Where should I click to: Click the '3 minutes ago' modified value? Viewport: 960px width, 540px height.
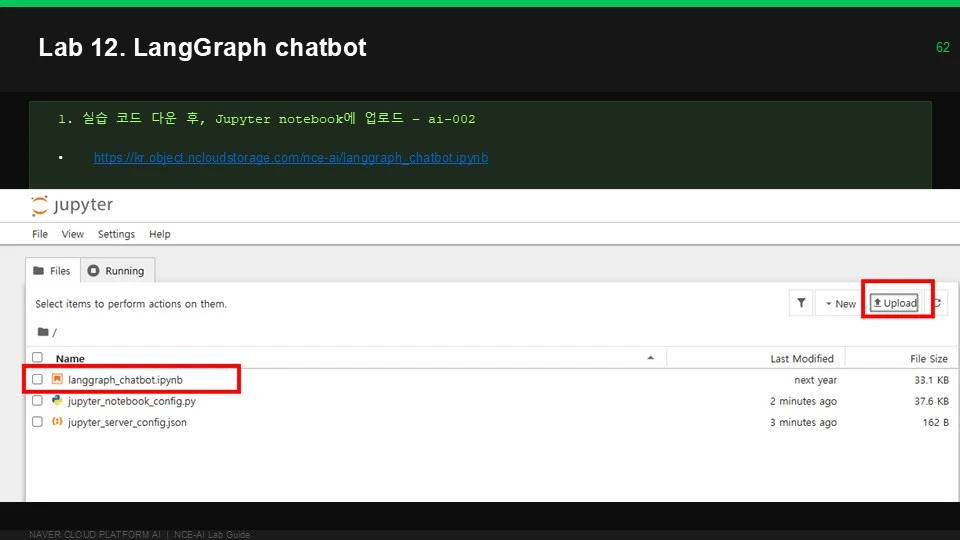coord(803,422)
